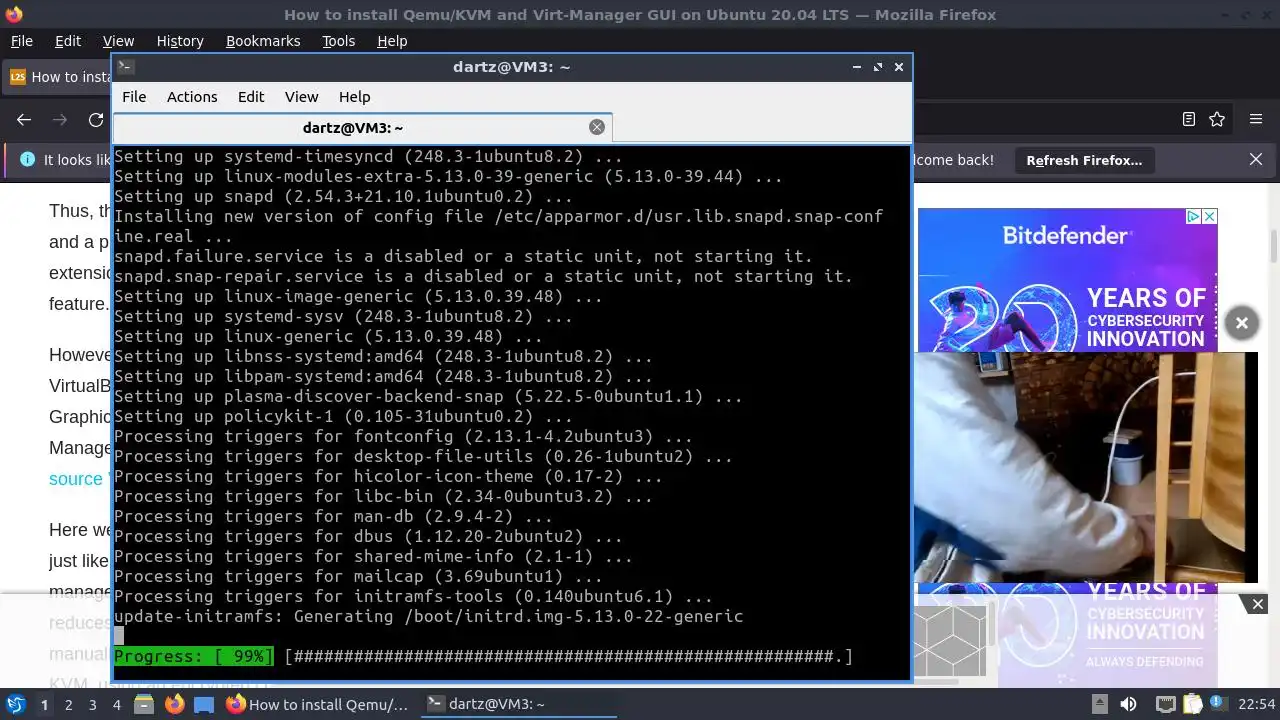The width and height of the screenshot is (1280, 720).
Task: Switch to Firefox 'How to install Qemu' taskbar entry
Action: click(x=317, y=705)
